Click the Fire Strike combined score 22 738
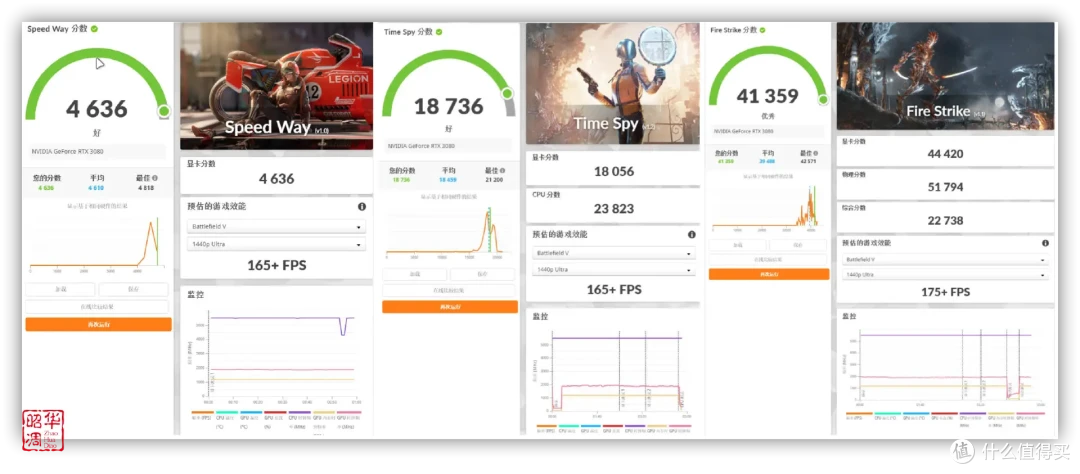The width and height of the screenshot is (1080, 474). pos(945,220)
